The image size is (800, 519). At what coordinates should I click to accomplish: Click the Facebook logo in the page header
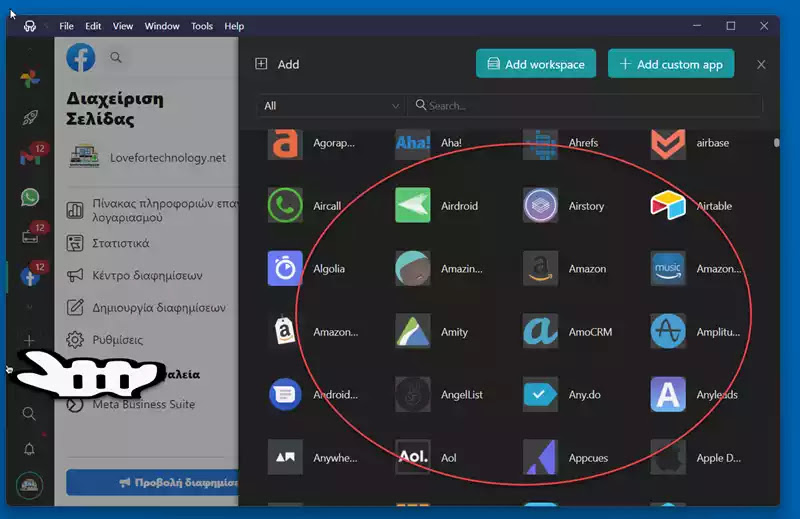[81, 58]
